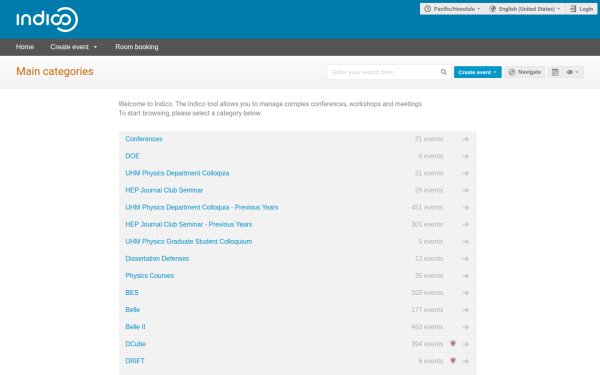The image size is (600, 375).
Task: Click arrow for UHM Physics Graduate Student Colloquium
Action: (466, 242)
